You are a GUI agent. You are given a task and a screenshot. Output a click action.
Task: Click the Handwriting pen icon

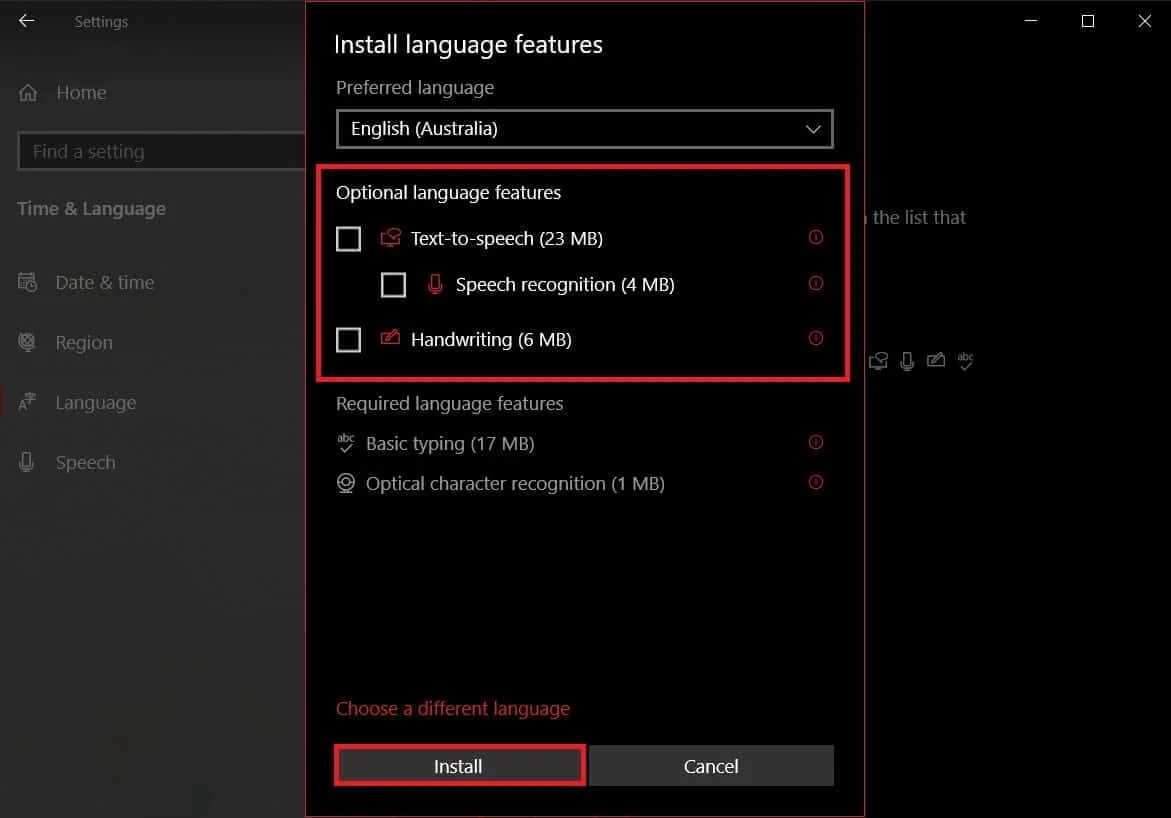(x=390, y=339)
